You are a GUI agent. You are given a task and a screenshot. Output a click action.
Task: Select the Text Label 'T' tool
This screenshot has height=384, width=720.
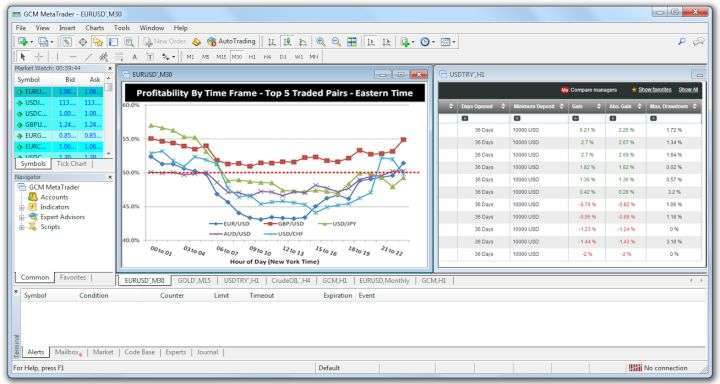point(150,57)
